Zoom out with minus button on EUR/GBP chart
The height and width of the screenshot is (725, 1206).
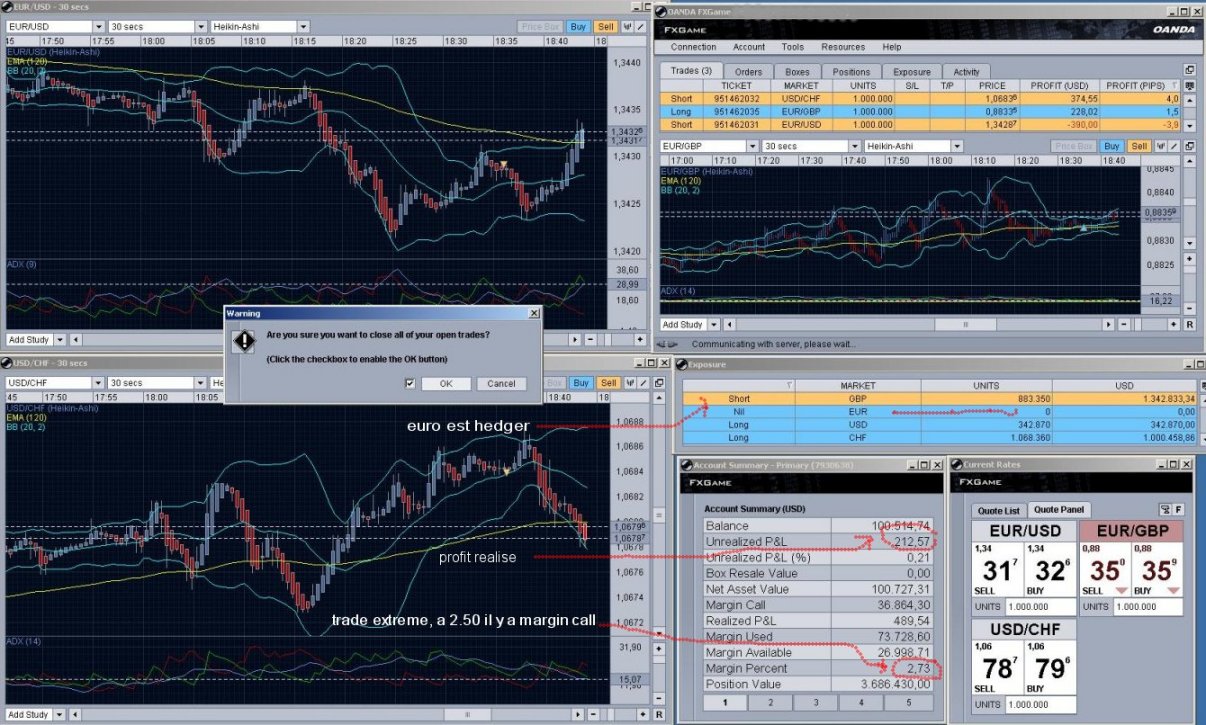pyautogui.click(x=1124, y=325)
